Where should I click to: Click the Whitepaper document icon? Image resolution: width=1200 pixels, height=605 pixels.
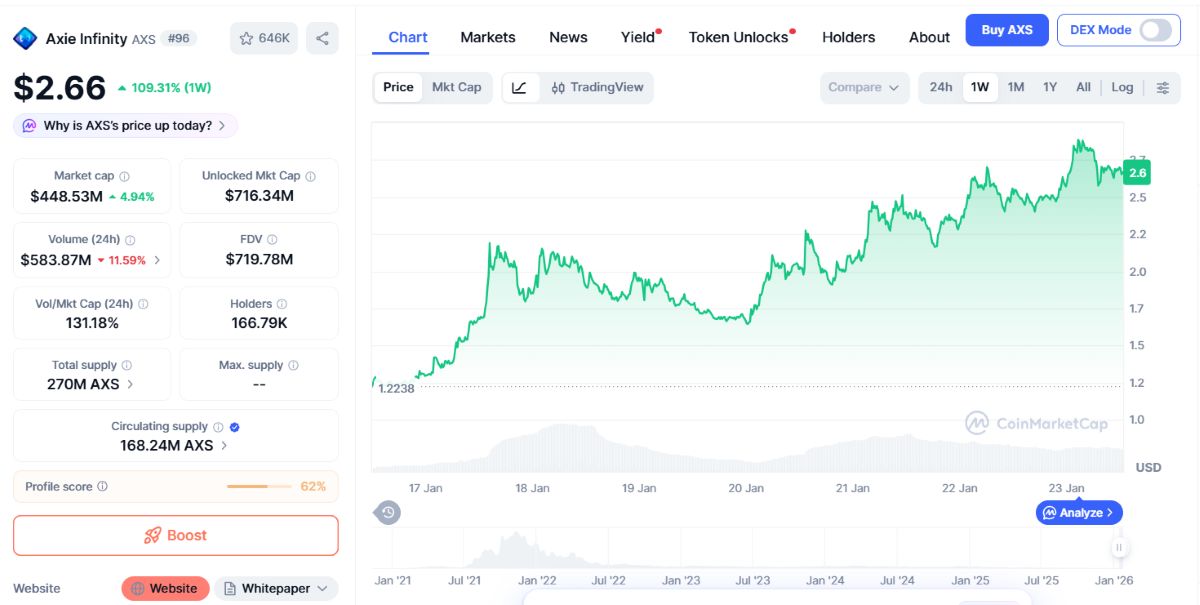(x=229, y=589)
